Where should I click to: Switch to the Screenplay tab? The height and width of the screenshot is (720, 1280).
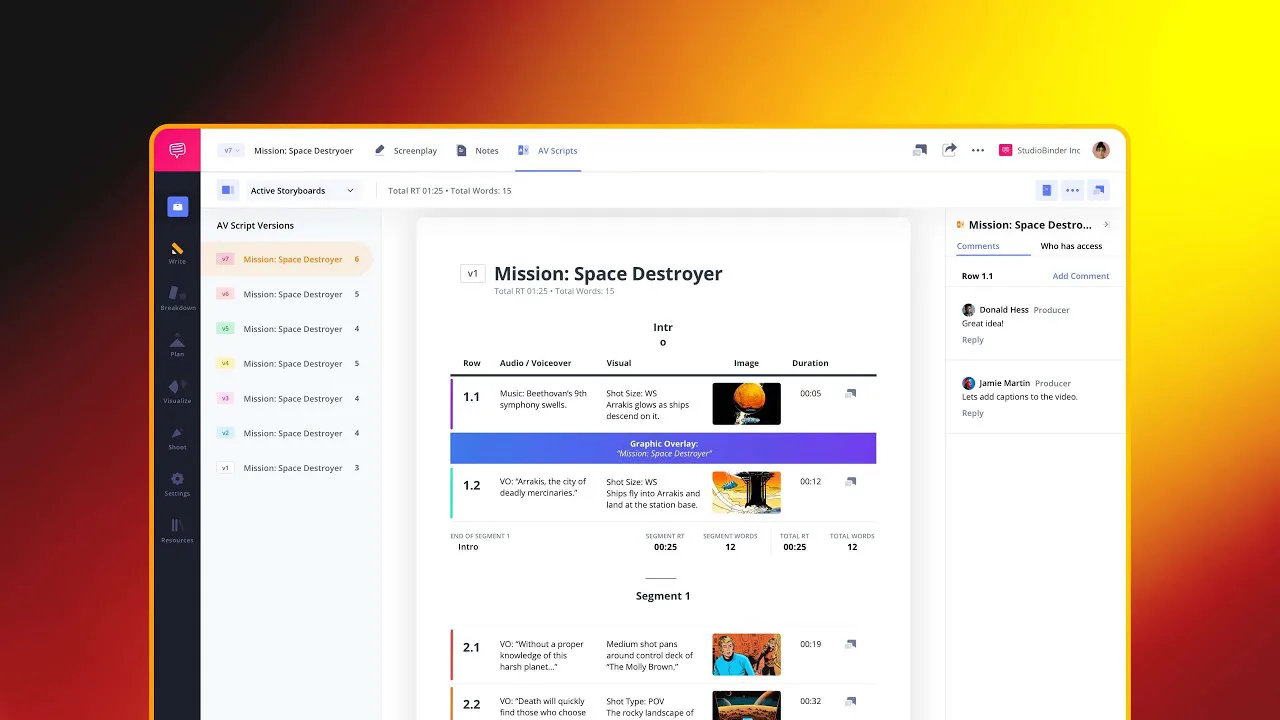click(x=406, y=150)
